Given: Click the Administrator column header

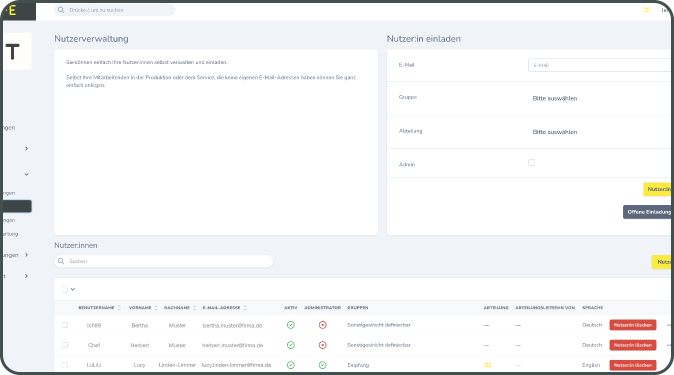Looking at the screenshot, I should coord(322,308).
